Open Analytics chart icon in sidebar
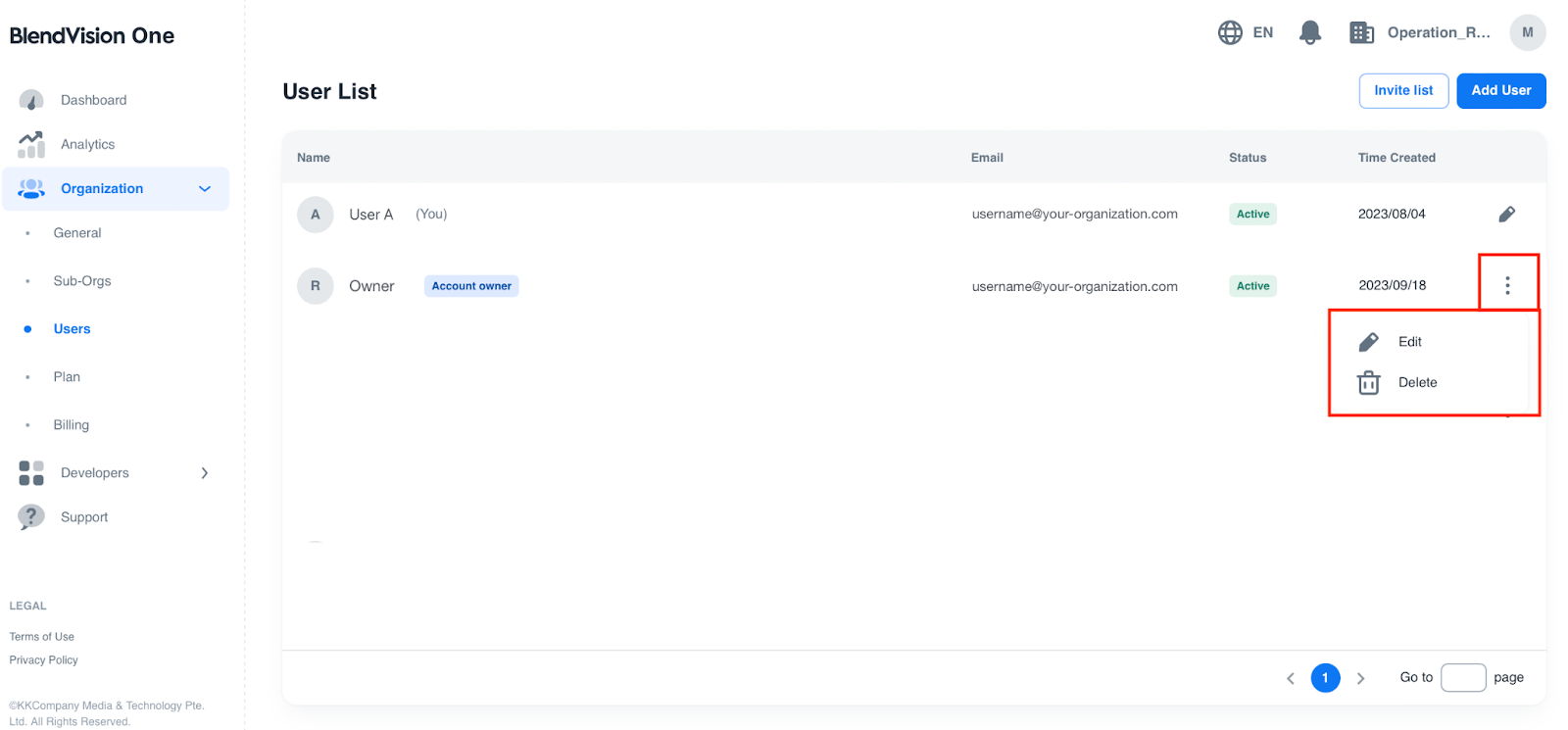The height and width of the screenshot is (730, 1568). (x=31, y=144)
